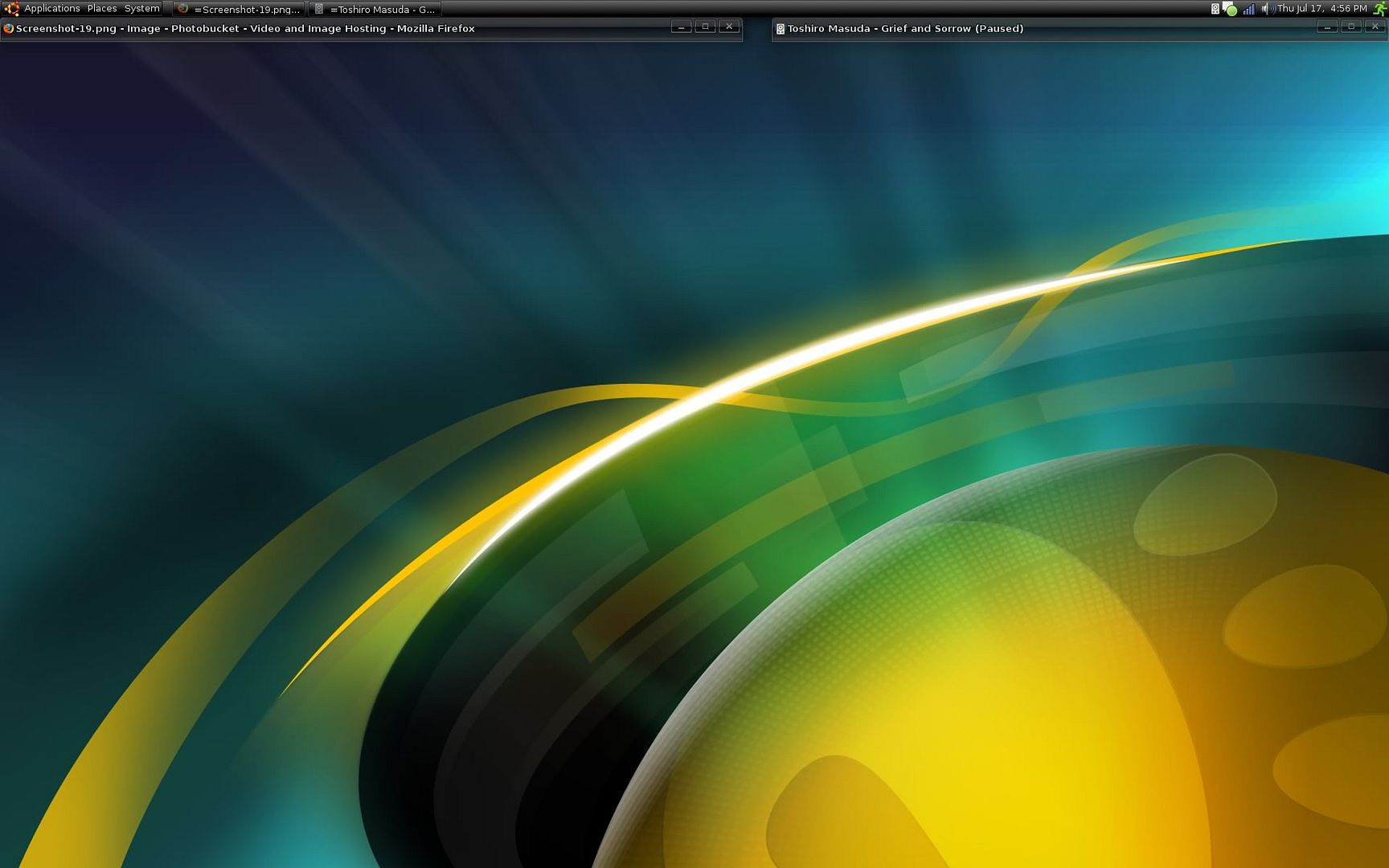Switch to Screenshot-19.png taskbar button
1389x868 pixels.
tap(239, 9)
